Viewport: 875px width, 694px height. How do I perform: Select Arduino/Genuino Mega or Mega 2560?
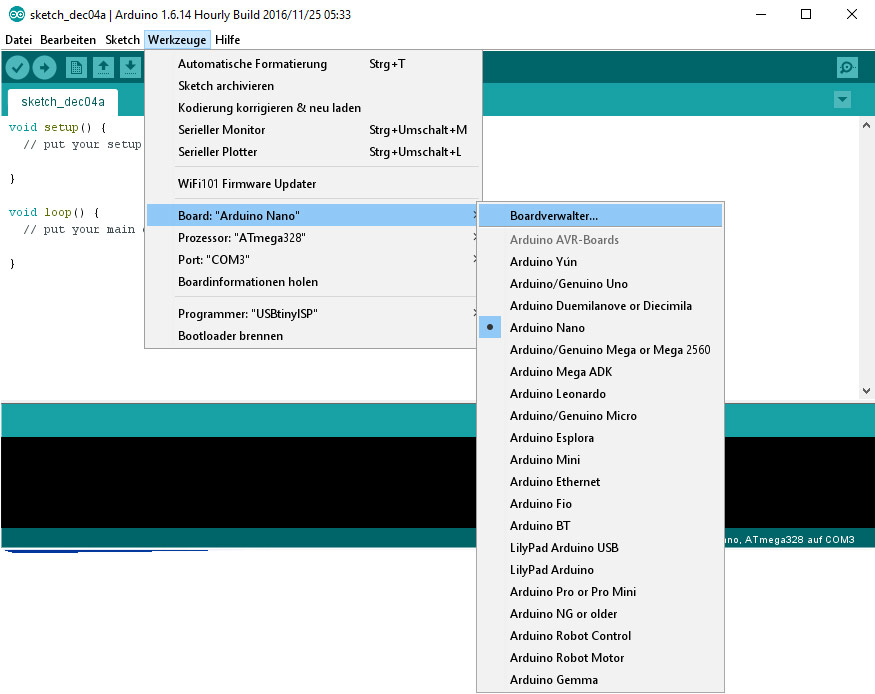pos(600,350)
